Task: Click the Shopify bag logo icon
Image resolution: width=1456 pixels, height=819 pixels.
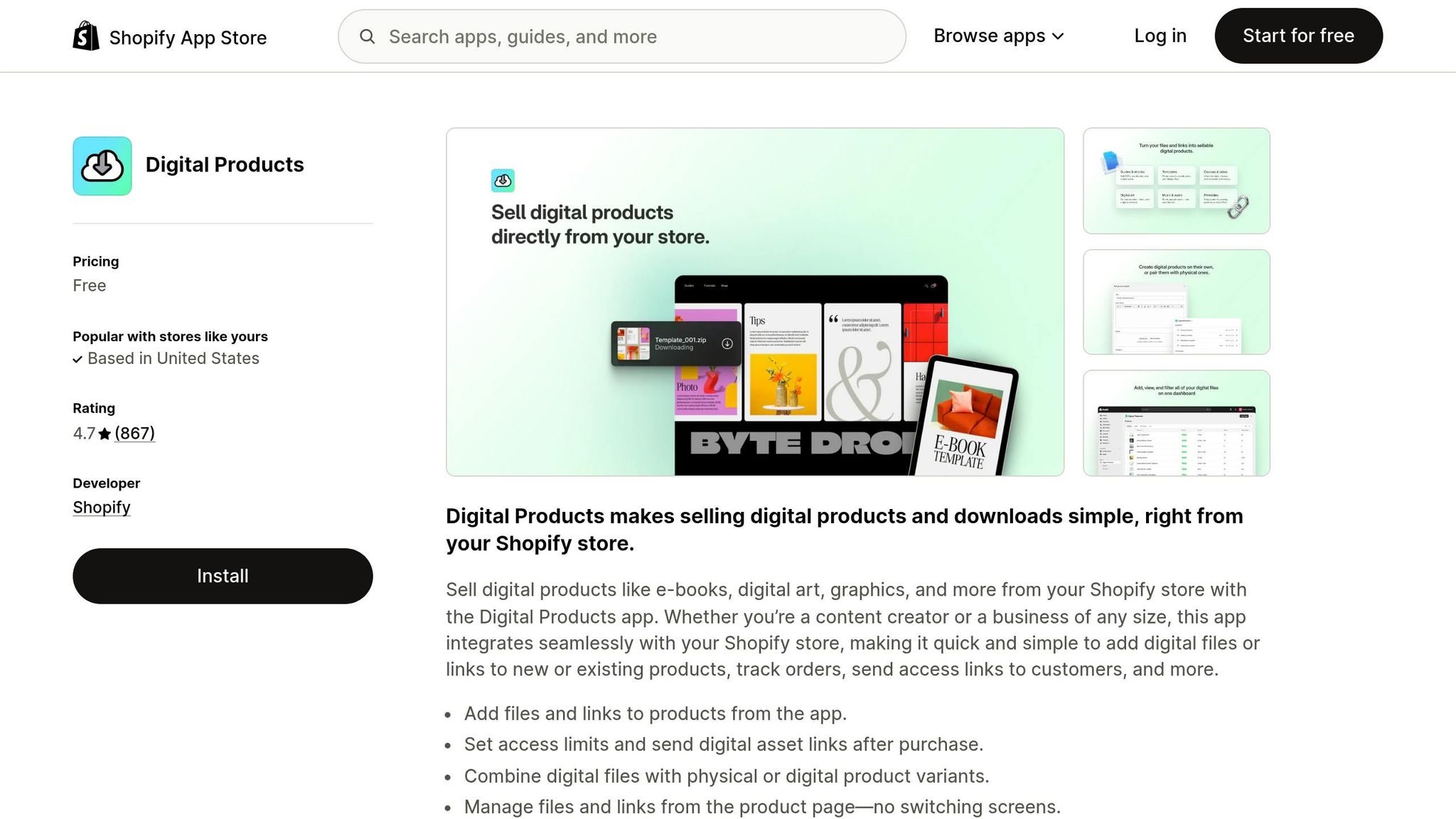Action: click(86, 36)
